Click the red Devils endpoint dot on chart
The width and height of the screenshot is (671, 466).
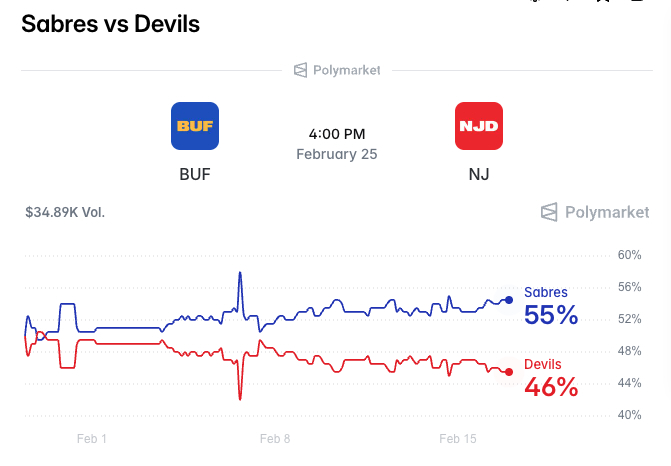[x=509, y=372]
